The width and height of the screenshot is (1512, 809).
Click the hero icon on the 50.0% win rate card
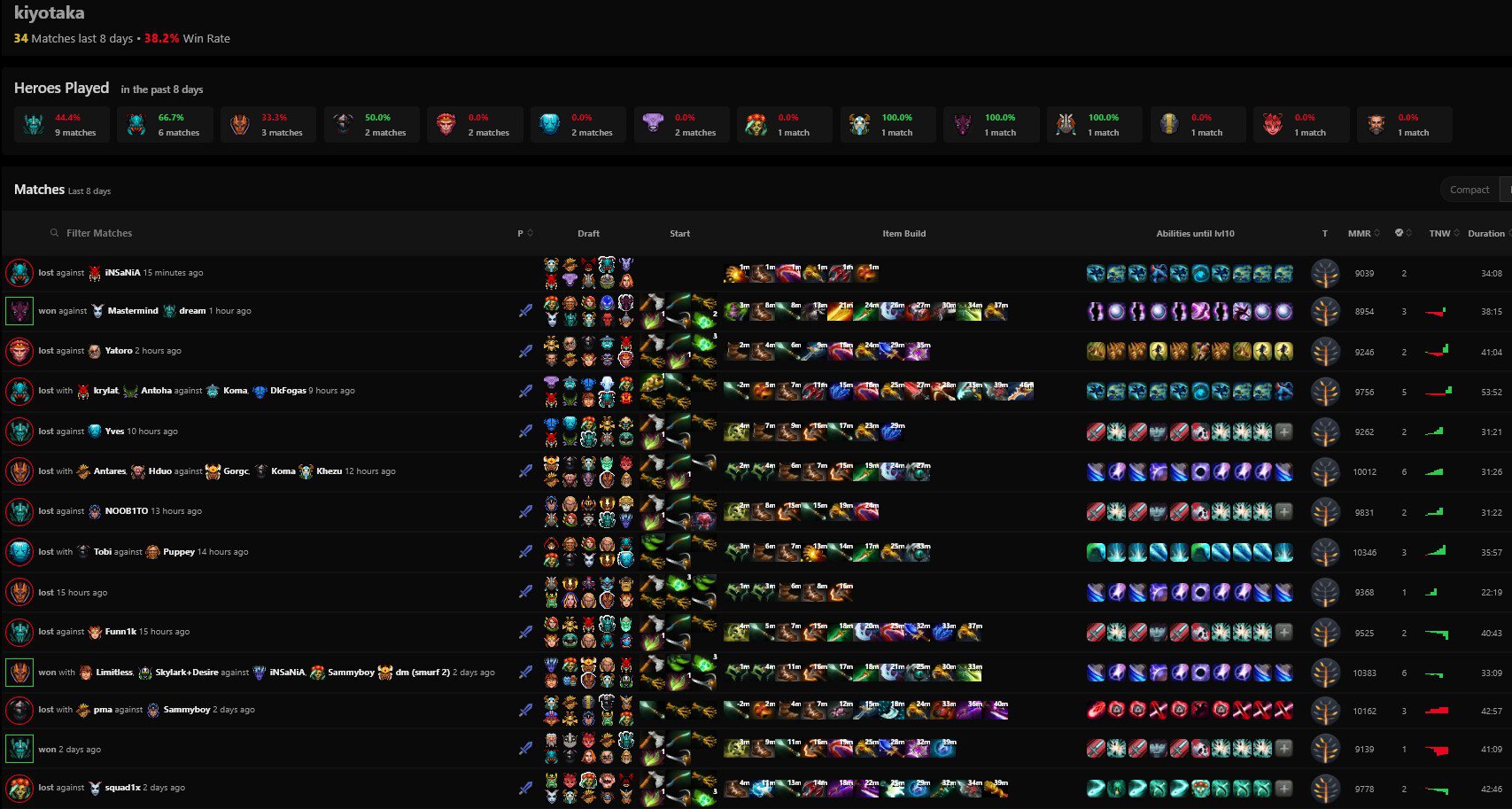(344, 125)
